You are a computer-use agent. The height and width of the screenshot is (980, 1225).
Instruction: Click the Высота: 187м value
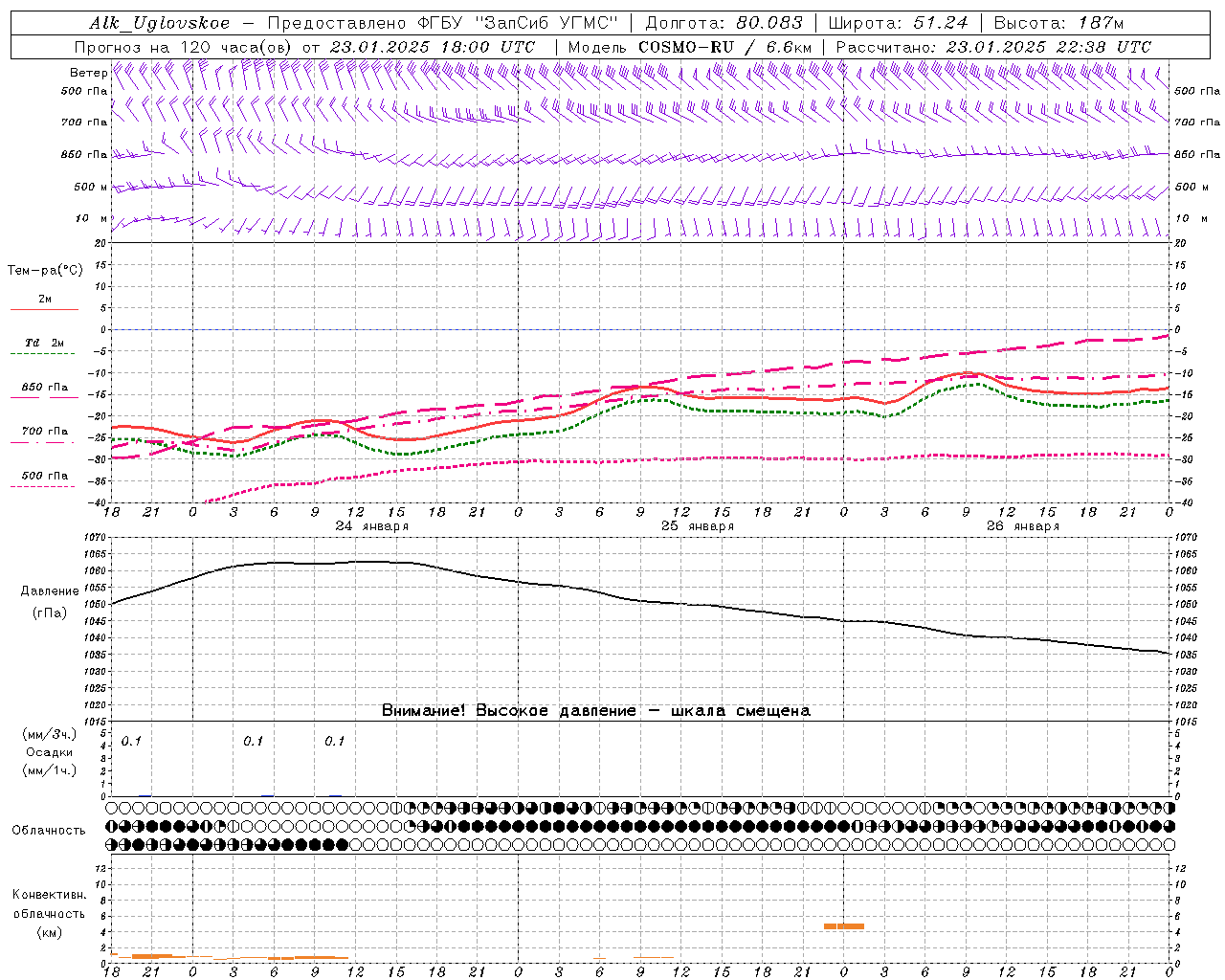[x=1059, y=23]
